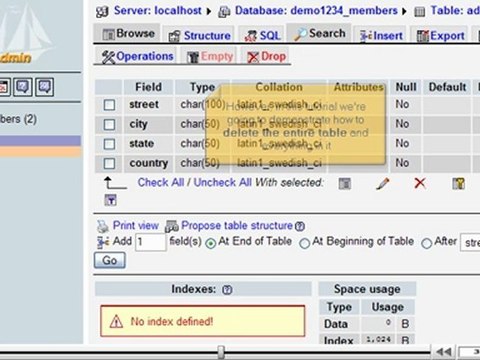Tick the street field checkbox

click(x=109, y=105)
